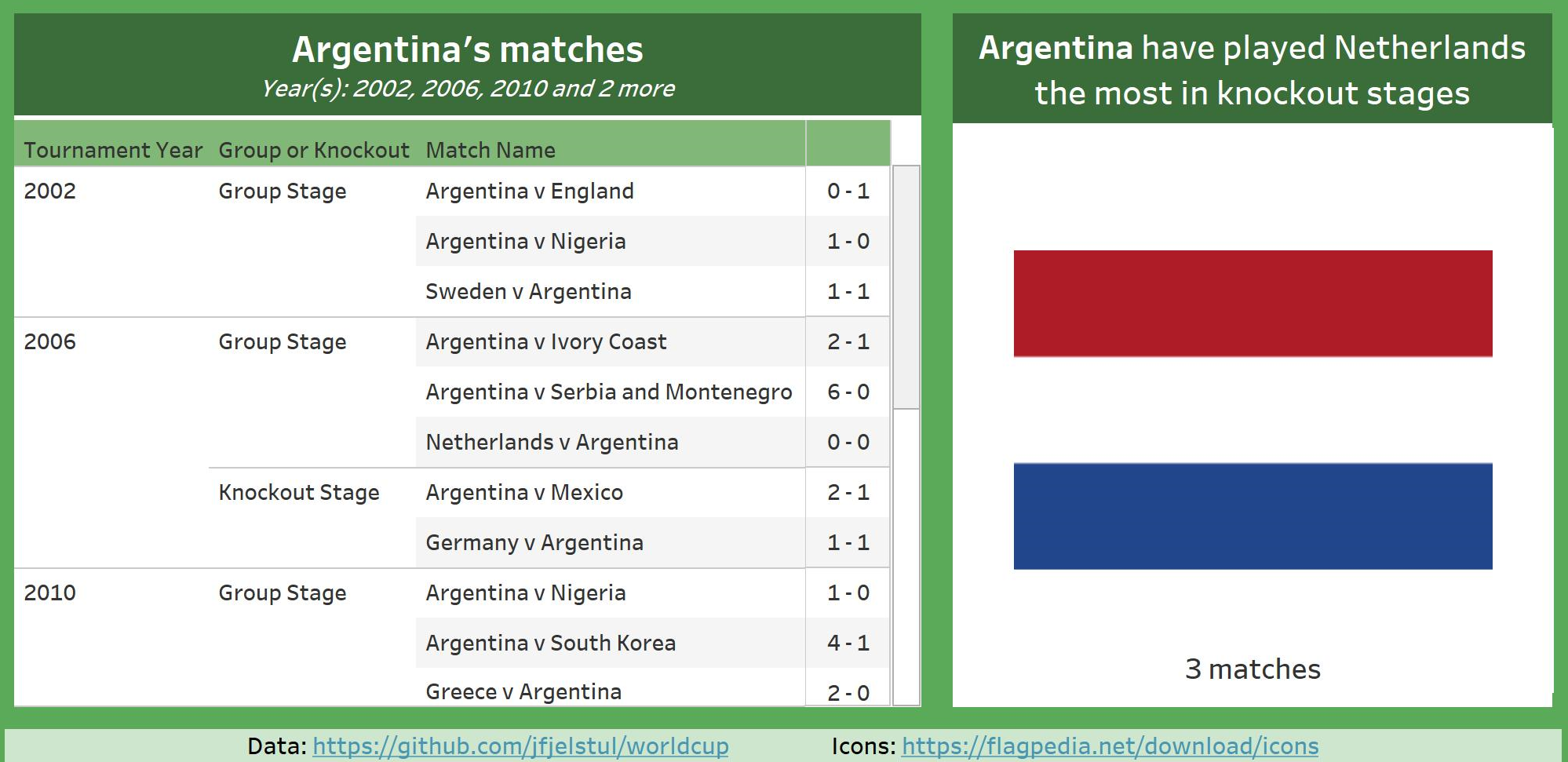
Task: Select the 6 - 0 score cell
Action: pyautogui.click(x=848, y=392)
